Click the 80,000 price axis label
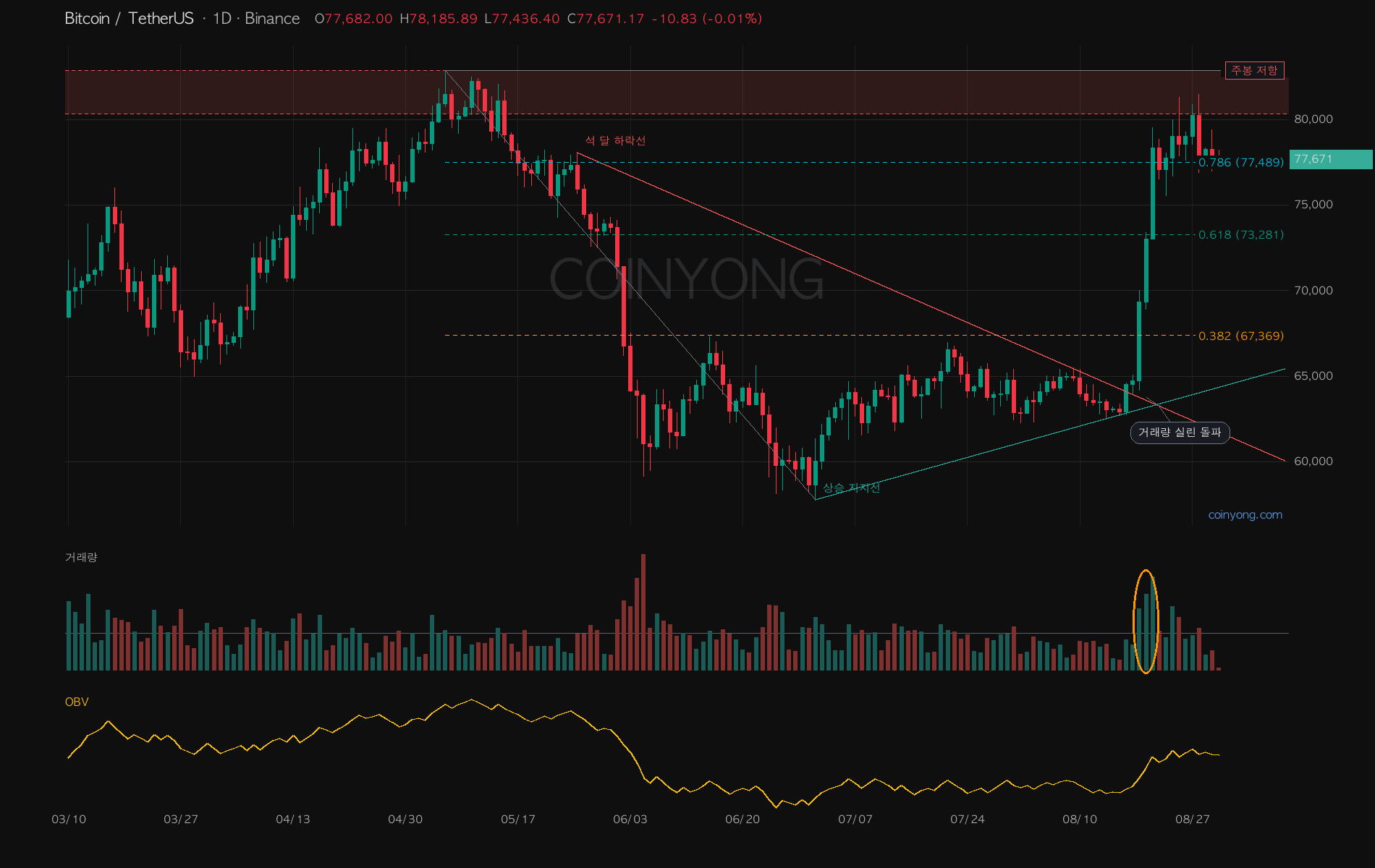 pos(1313,119)
